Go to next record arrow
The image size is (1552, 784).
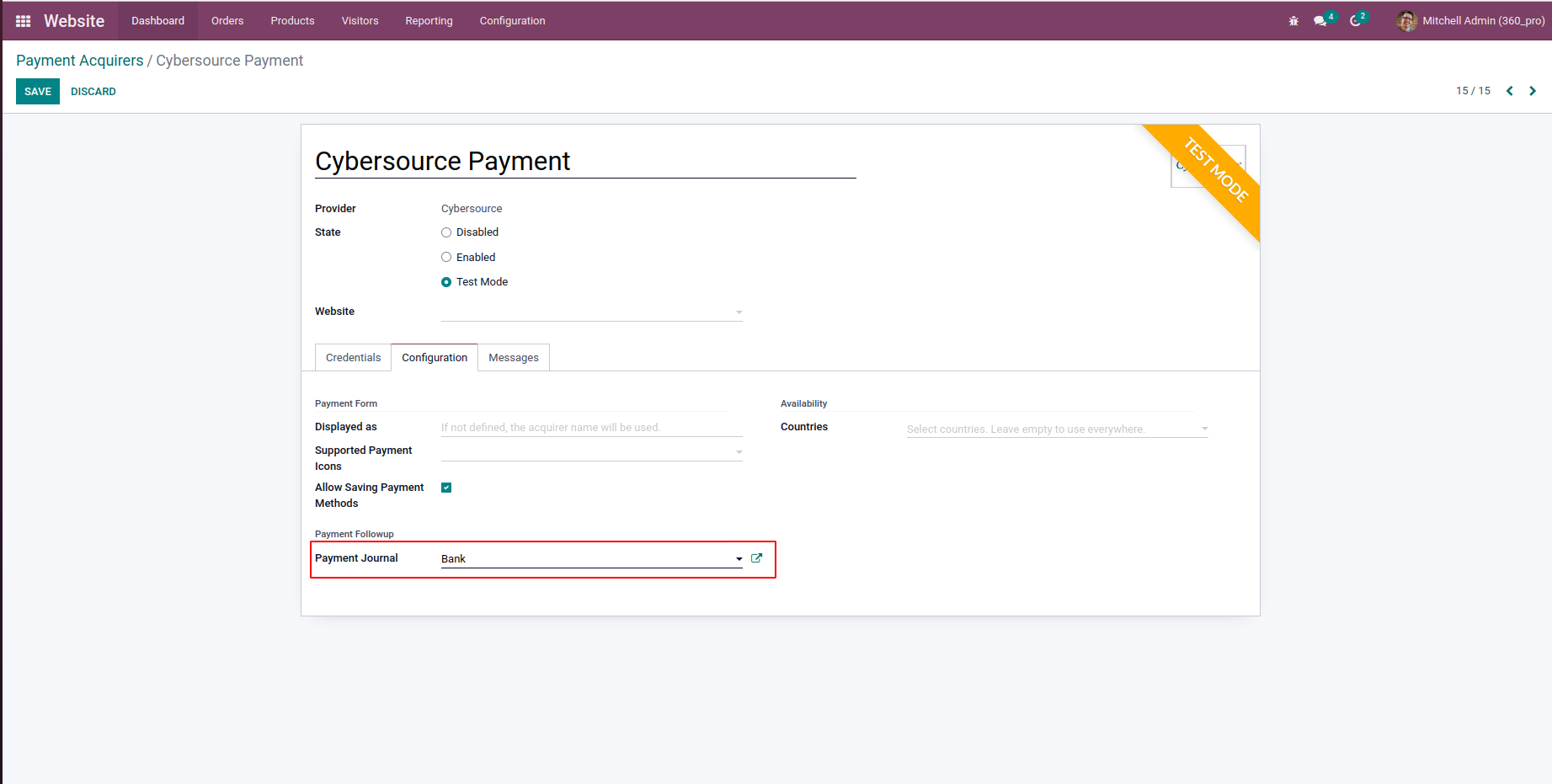(1533, 91)
